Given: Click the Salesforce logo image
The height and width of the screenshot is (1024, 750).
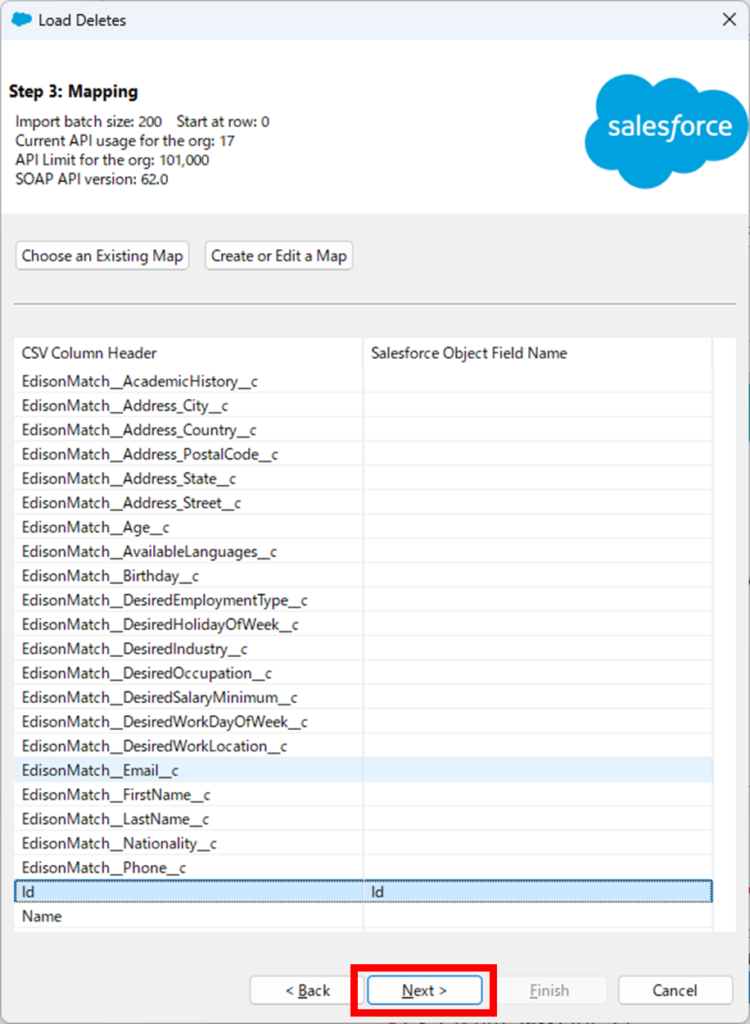Looking at the screenshot, I should 669,130.
